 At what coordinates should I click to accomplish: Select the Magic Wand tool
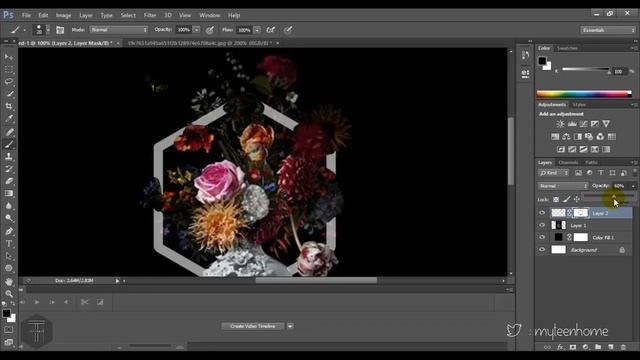[x=9, y=94]
